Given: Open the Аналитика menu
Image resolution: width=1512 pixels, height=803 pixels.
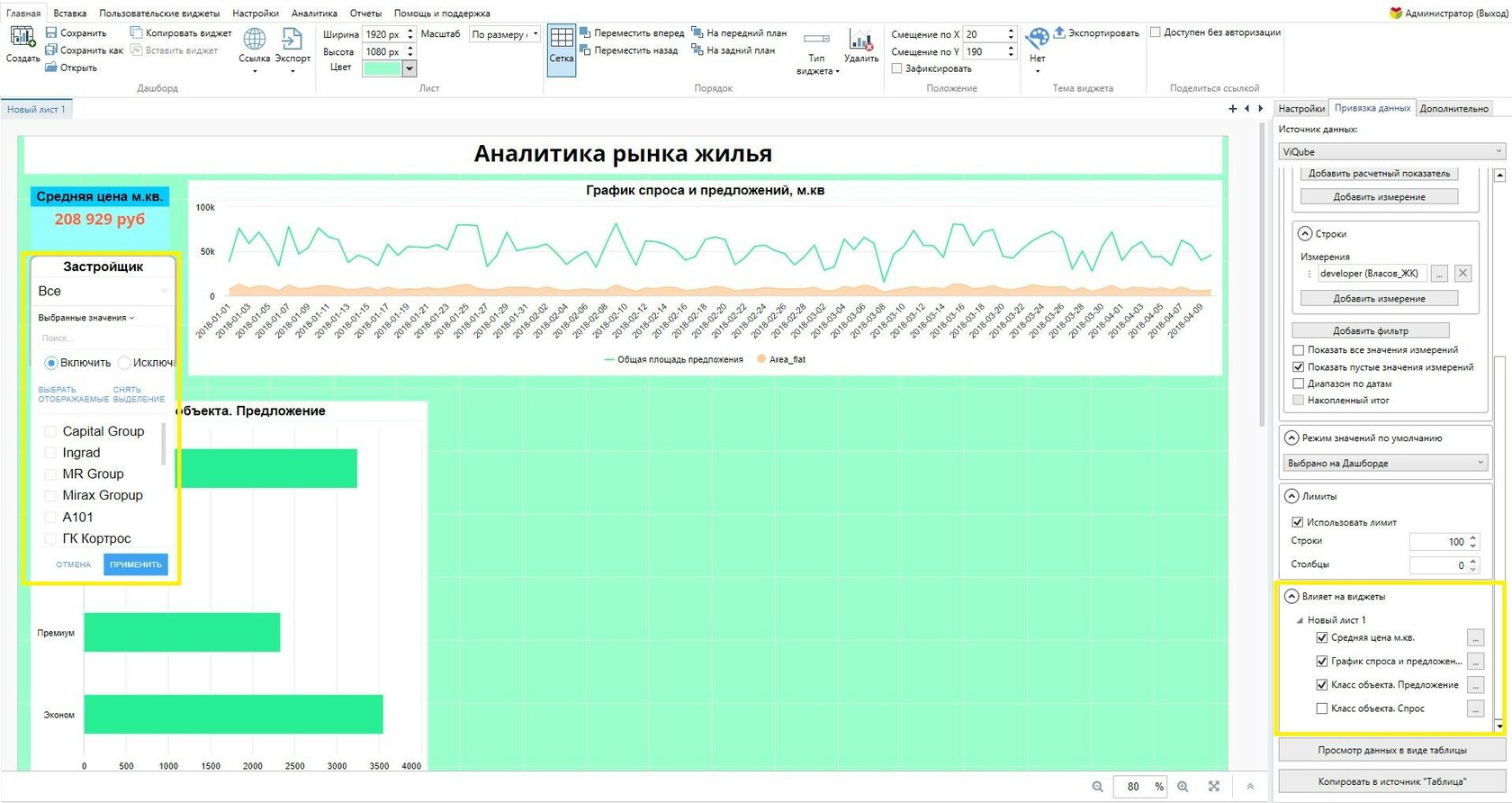Looking at the screenshot, I should coord(314,14).
